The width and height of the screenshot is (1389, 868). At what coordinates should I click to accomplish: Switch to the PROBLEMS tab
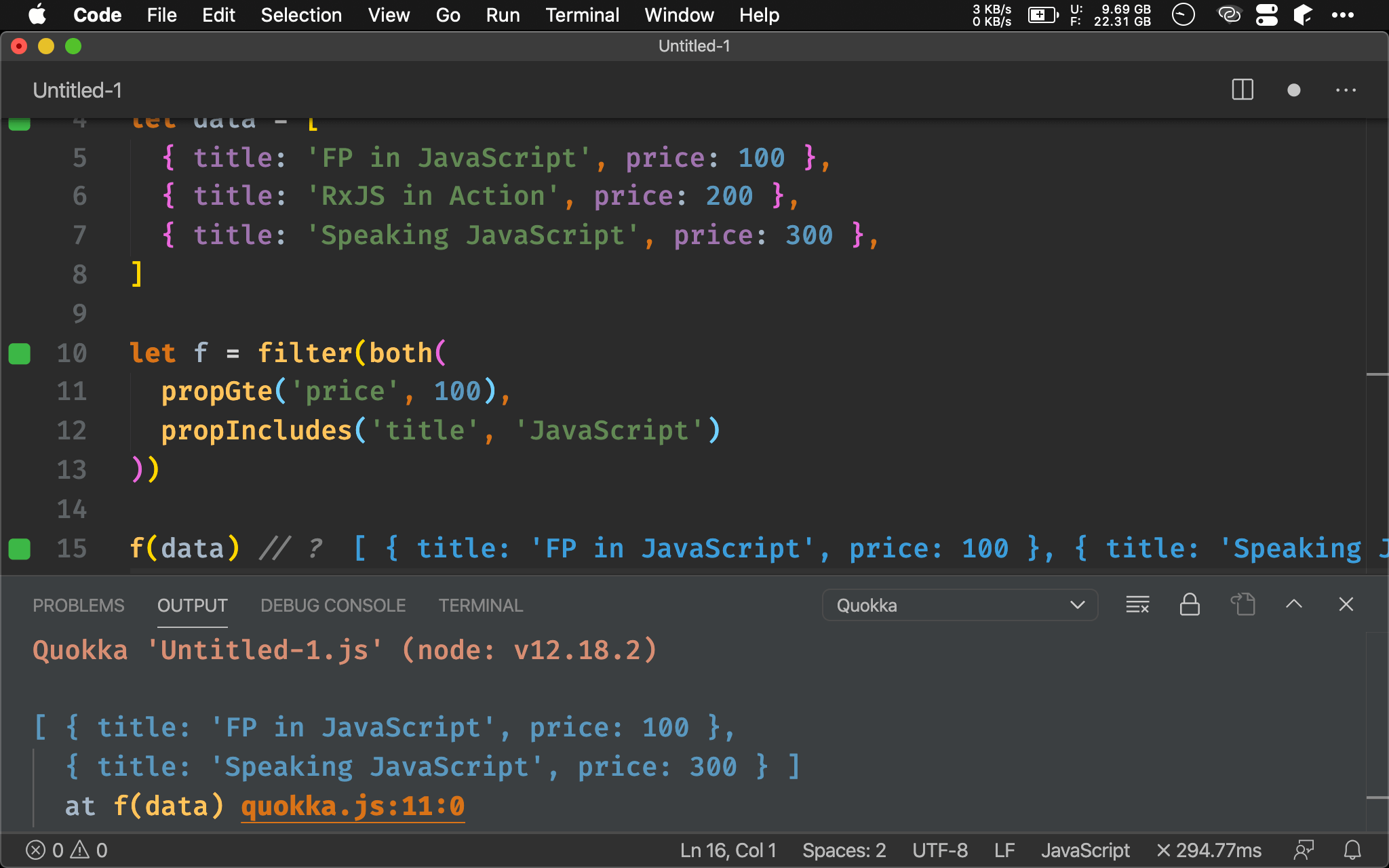79,606
